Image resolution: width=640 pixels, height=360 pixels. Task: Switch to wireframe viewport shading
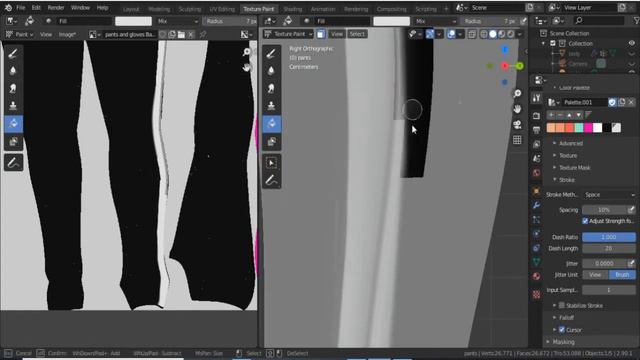[x=484, y=34]
